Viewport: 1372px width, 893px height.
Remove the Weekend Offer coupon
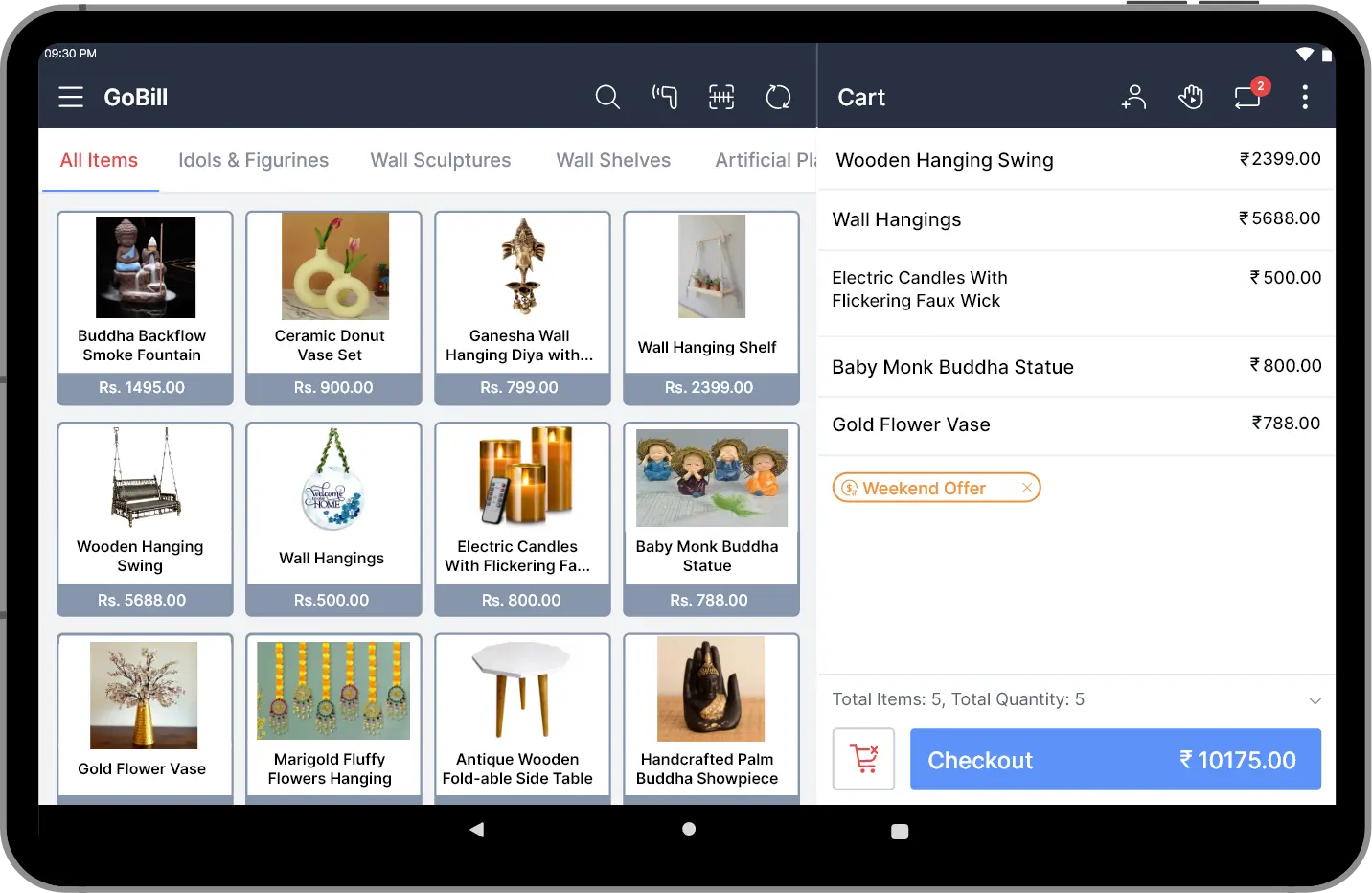[1026, 487]
